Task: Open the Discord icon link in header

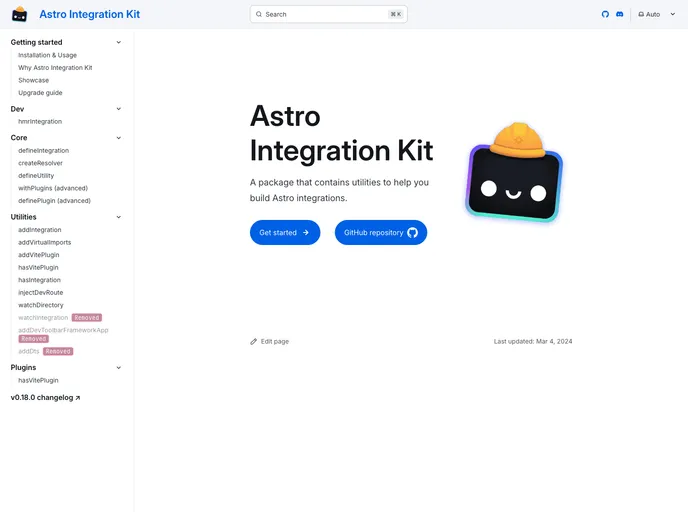Action: [620, 14]
